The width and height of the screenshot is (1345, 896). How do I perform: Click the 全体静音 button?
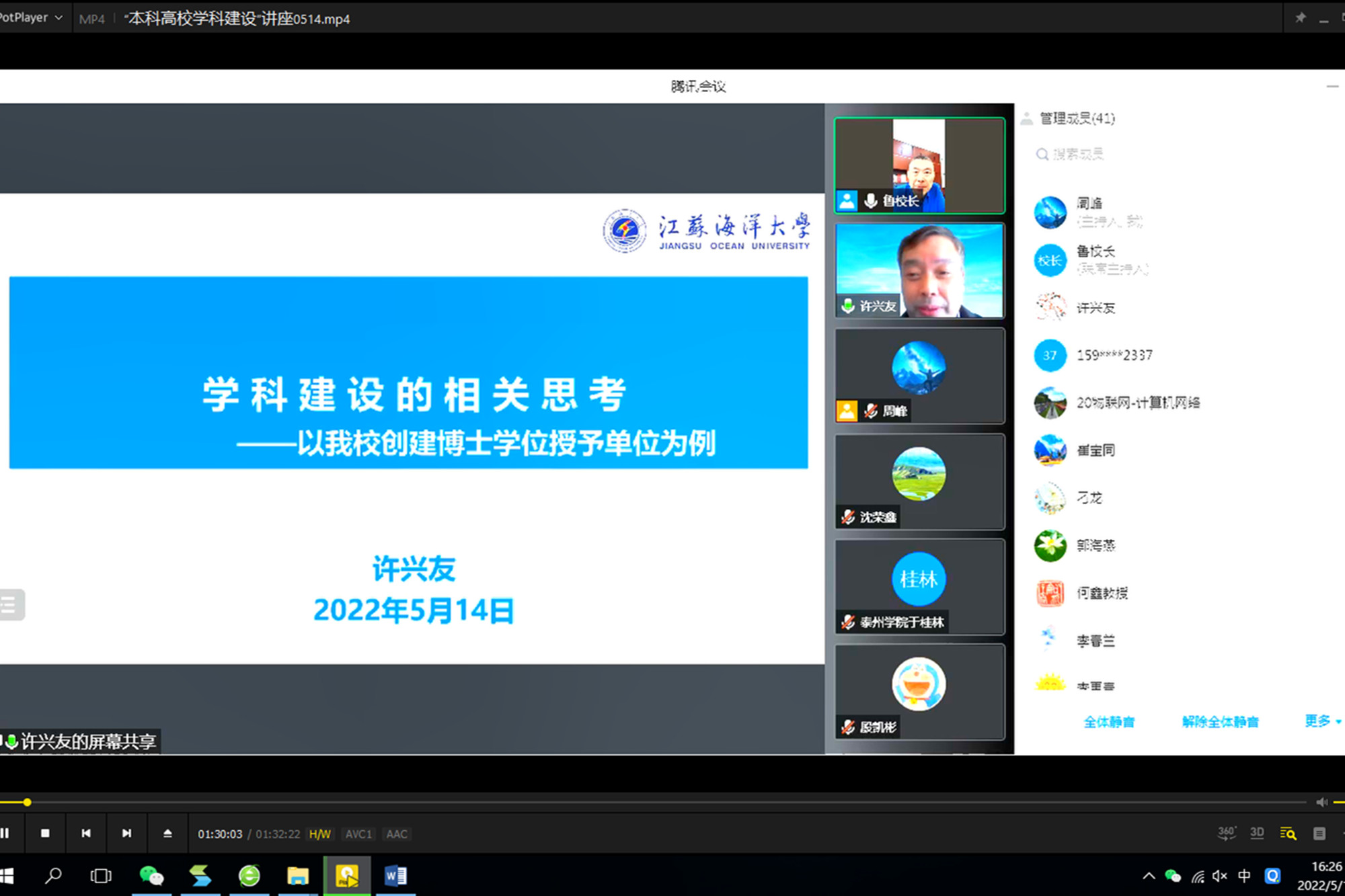1109,722
